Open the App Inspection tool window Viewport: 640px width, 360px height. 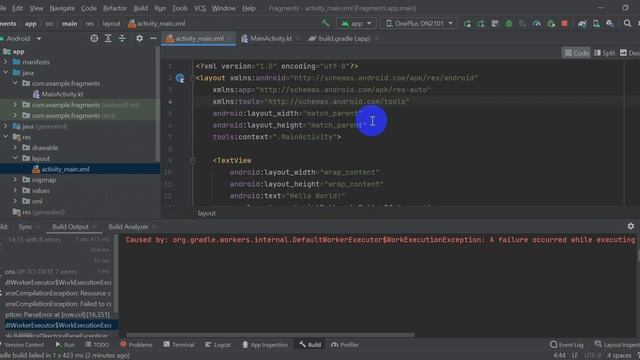tap(265, 345)
